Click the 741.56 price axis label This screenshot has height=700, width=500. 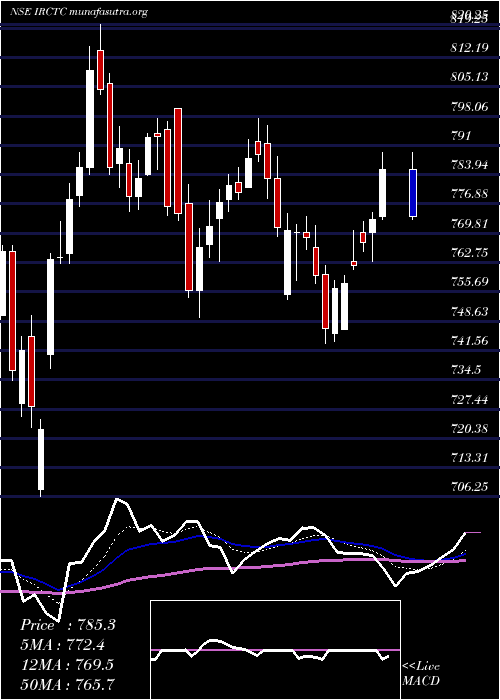tap(470, 341)
